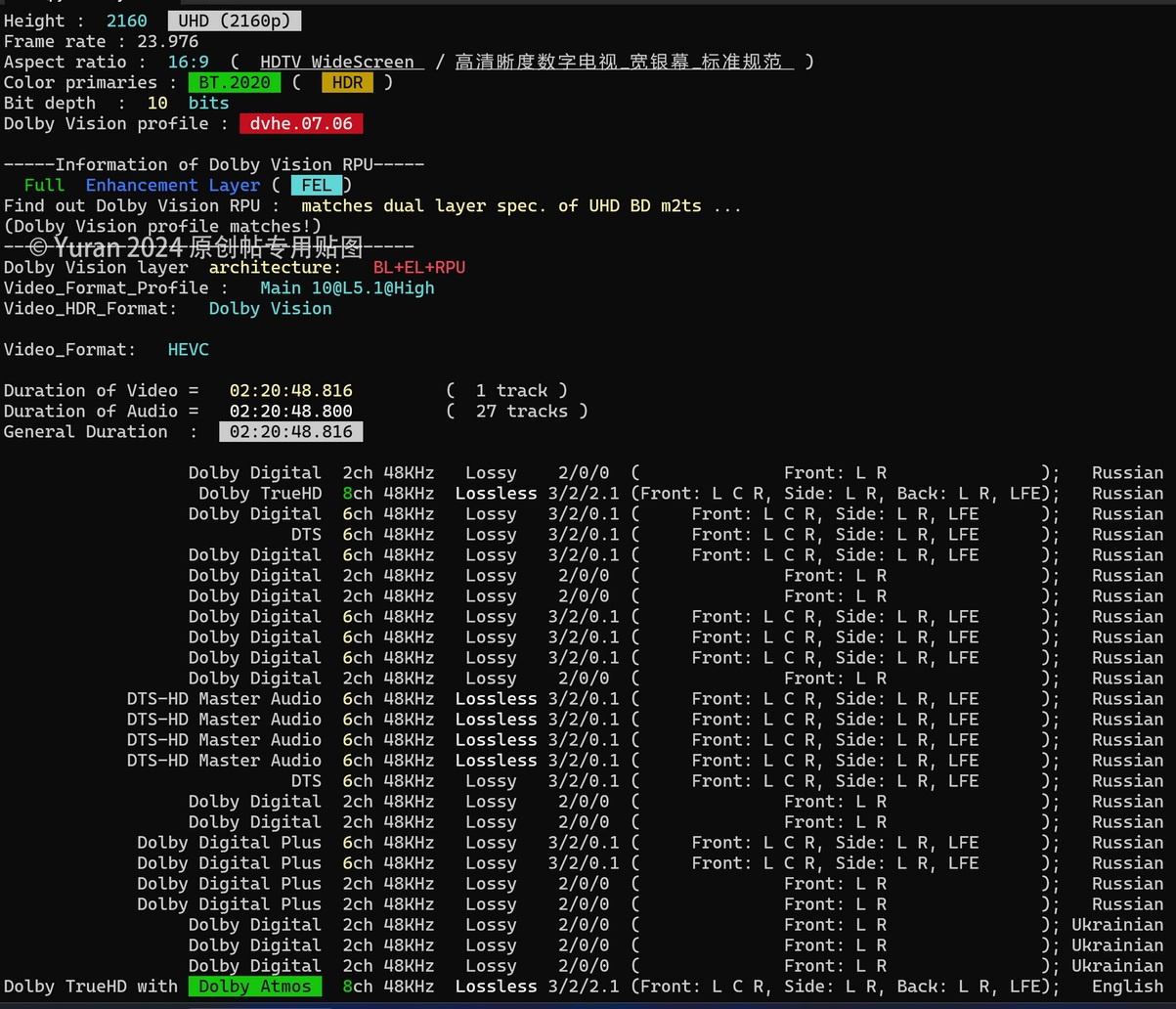Screen dimensions: 1176x1009
Task: Select the Dolby Vision value of Video_HDR_Format
Action: [271, 308]
